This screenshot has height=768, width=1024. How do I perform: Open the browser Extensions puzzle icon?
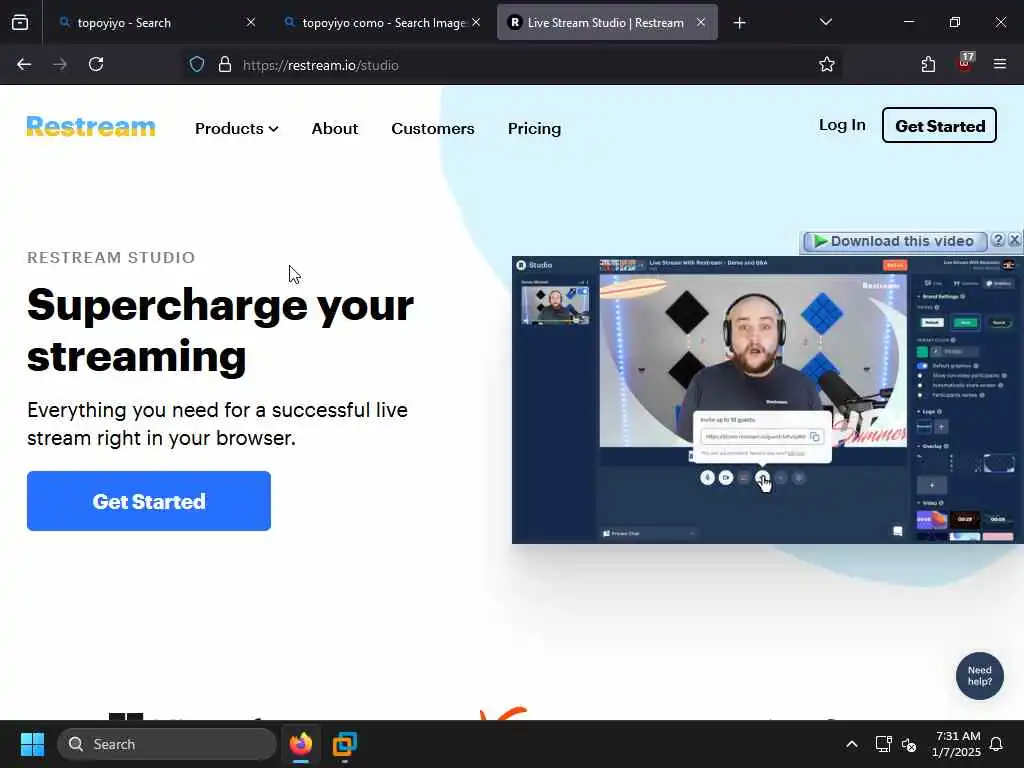[x=928, y=65]
